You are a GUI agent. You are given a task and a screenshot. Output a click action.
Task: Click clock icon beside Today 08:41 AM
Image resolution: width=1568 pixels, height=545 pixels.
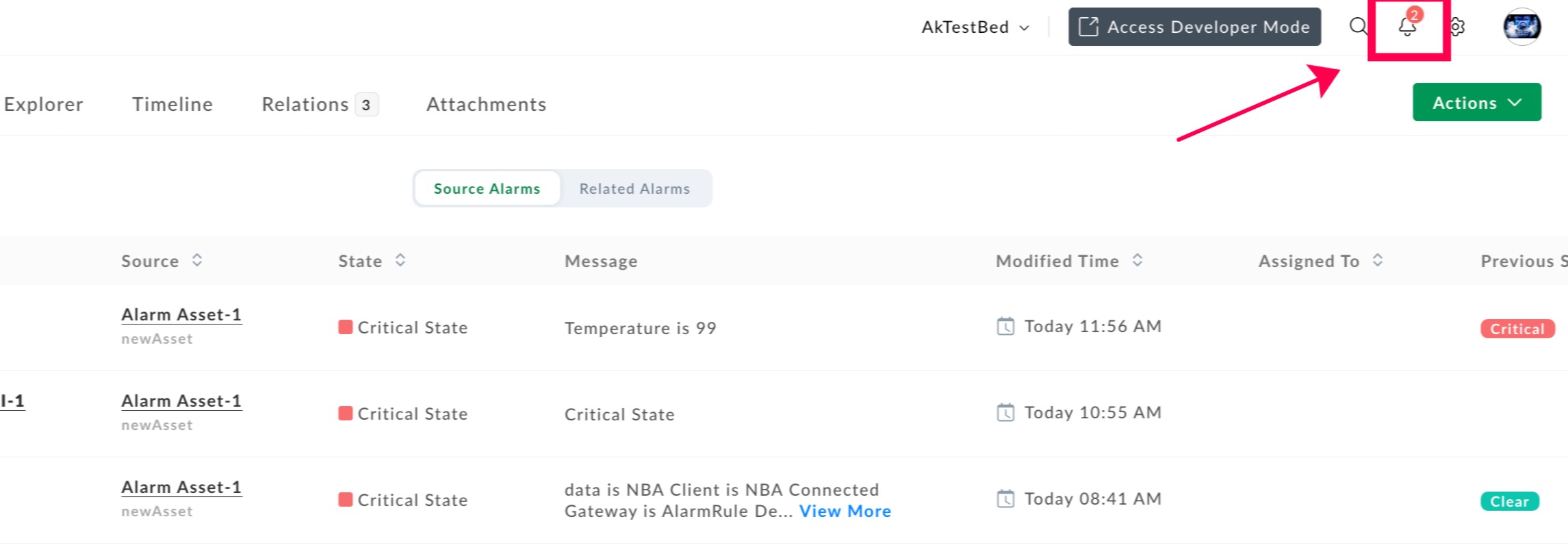(1005, 498)
